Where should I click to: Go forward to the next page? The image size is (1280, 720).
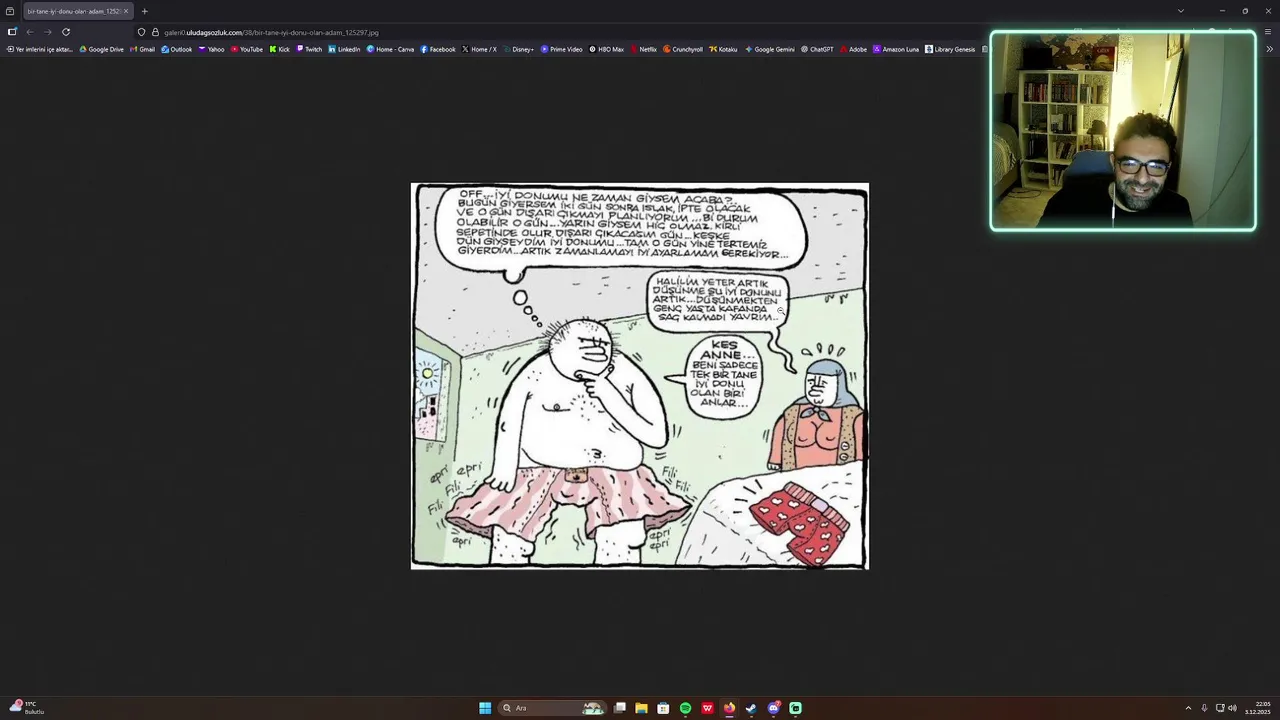[47, 32]
